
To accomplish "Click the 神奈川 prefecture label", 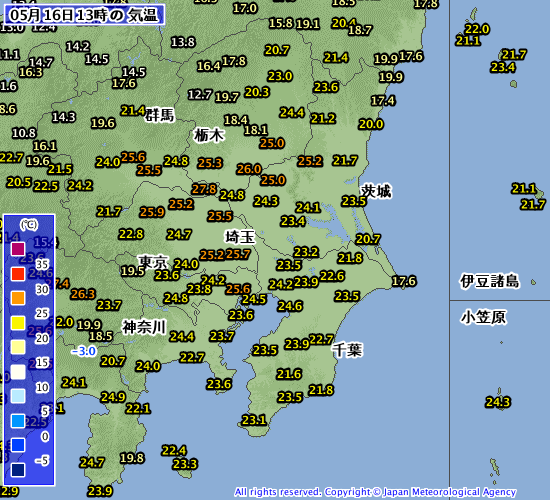I will click(x=144, y=327).
